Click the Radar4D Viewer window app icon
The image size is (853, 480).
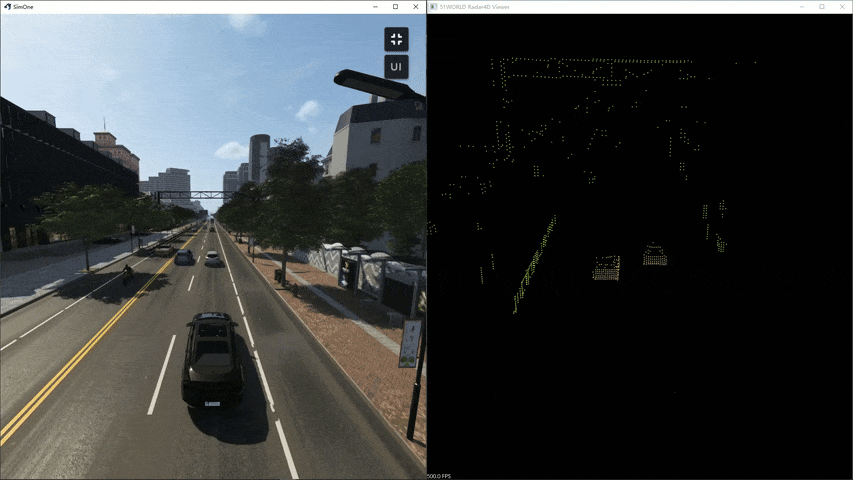click(433, 6)
